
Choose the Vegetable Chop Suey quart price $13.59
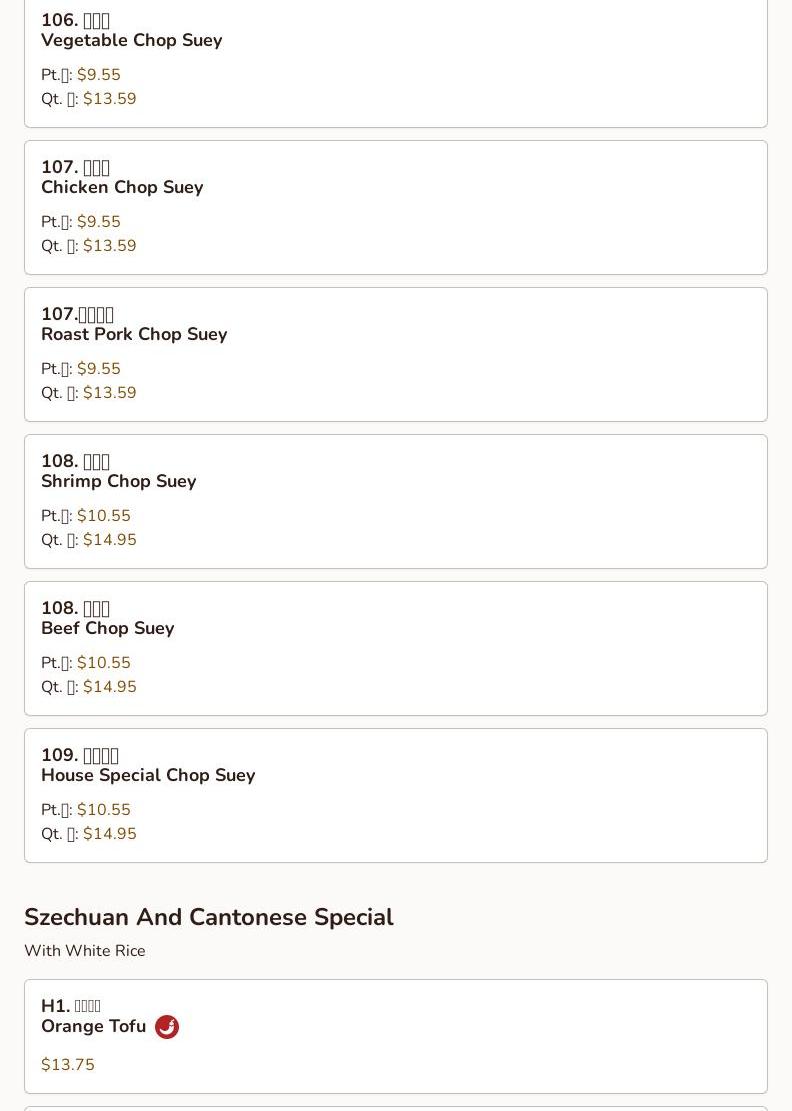(110, 98)
